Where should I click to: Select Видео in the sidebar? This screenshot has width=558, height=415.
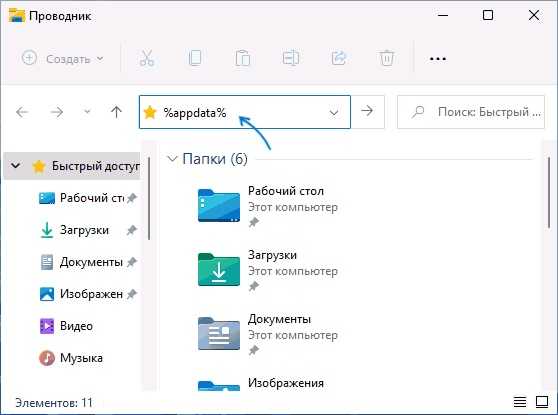coord(67,326)
